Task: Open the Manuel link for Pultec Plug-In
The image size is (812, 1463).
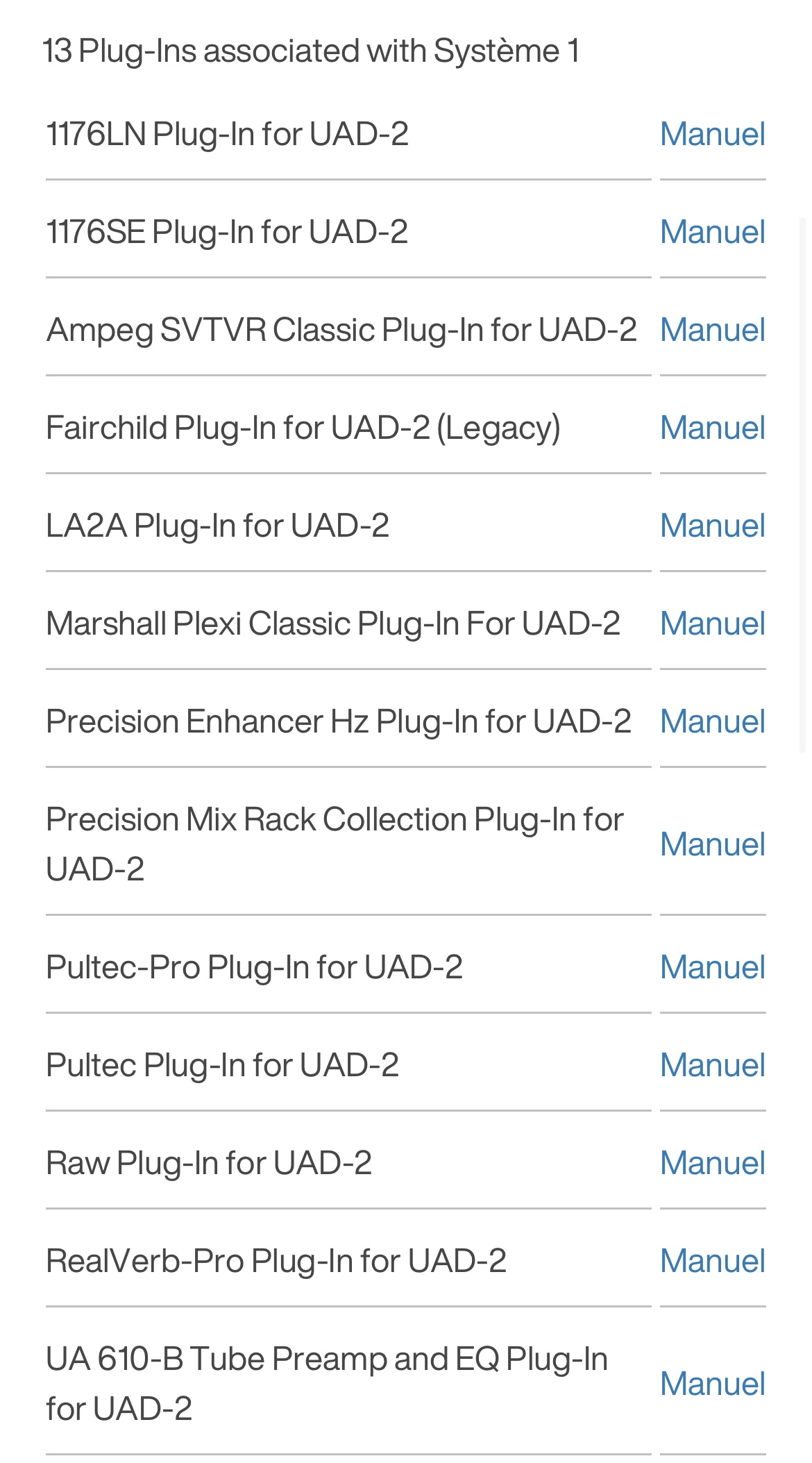Action: tap(713, 1065)
